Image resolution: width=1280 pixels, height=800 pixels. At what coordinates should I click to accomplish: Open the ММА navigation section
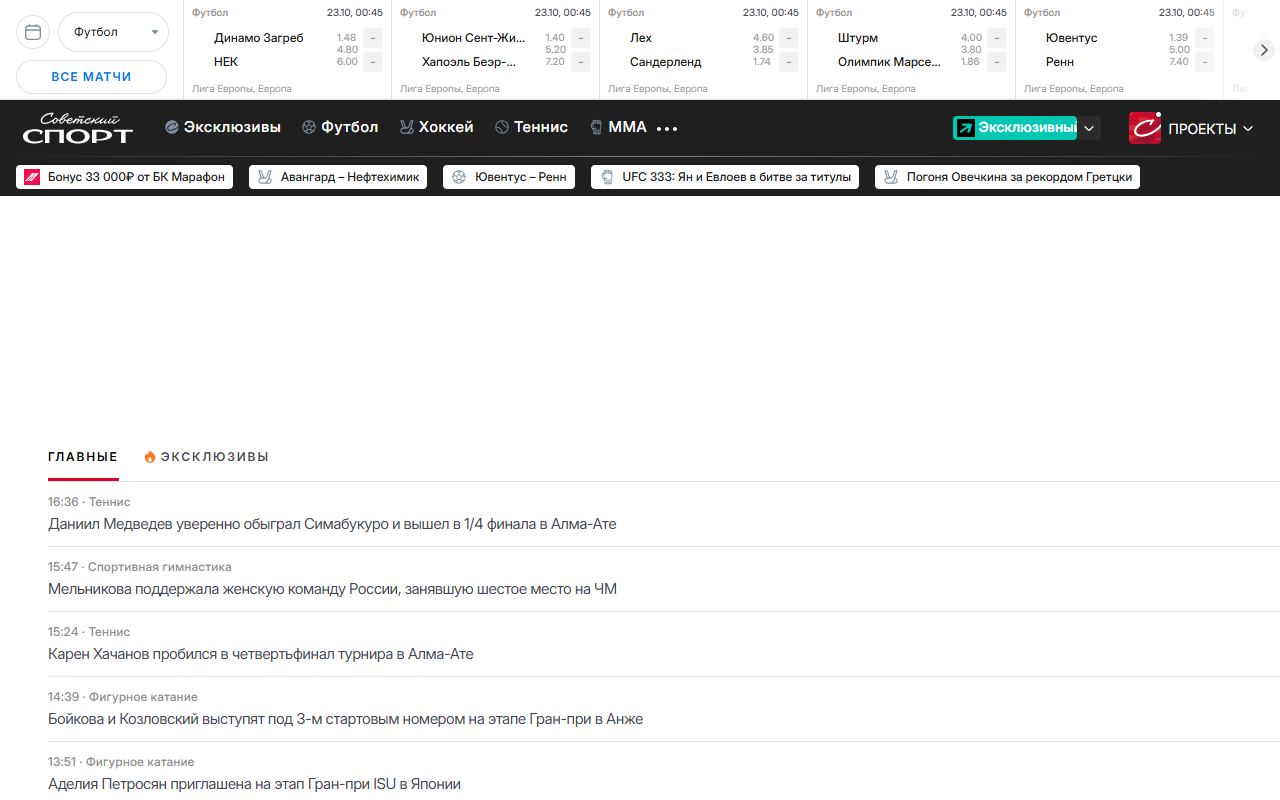pos(618,127)
